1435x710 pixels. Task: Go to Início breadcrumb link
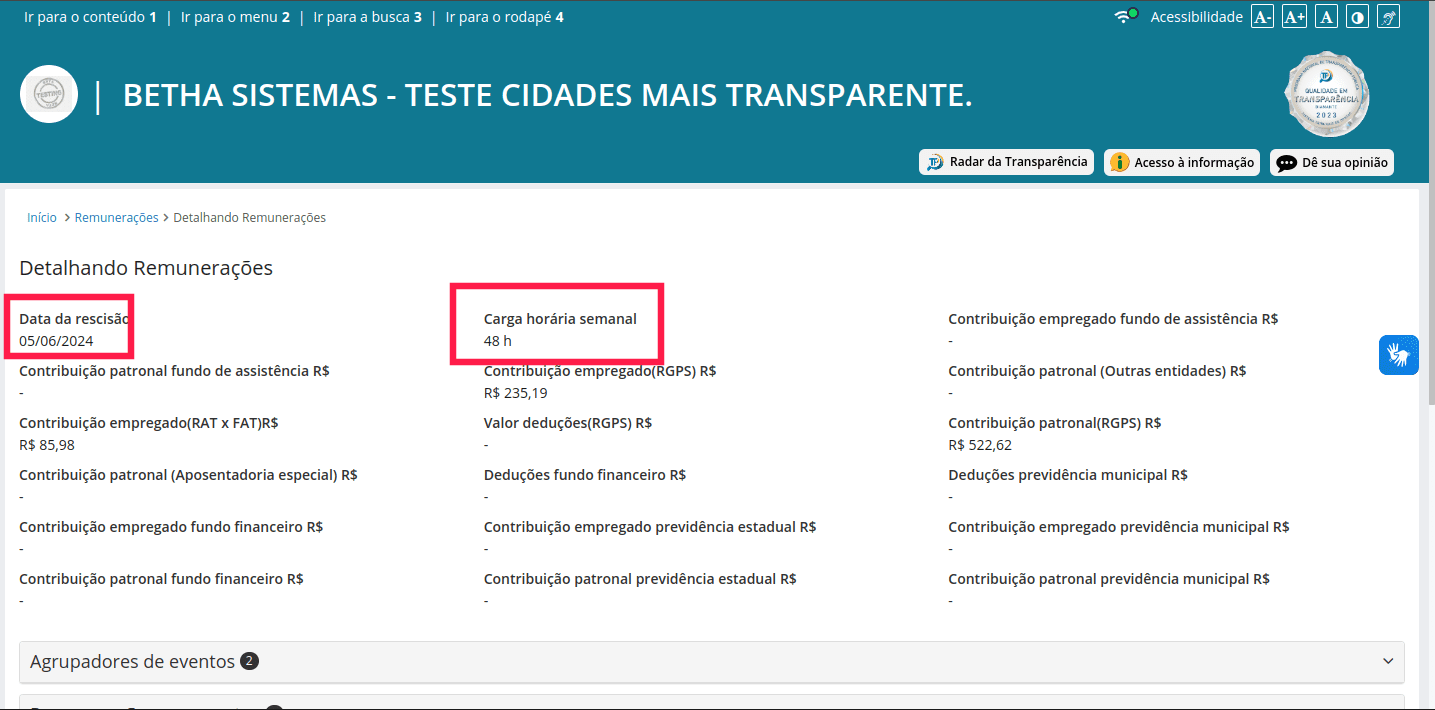point(42,217)
